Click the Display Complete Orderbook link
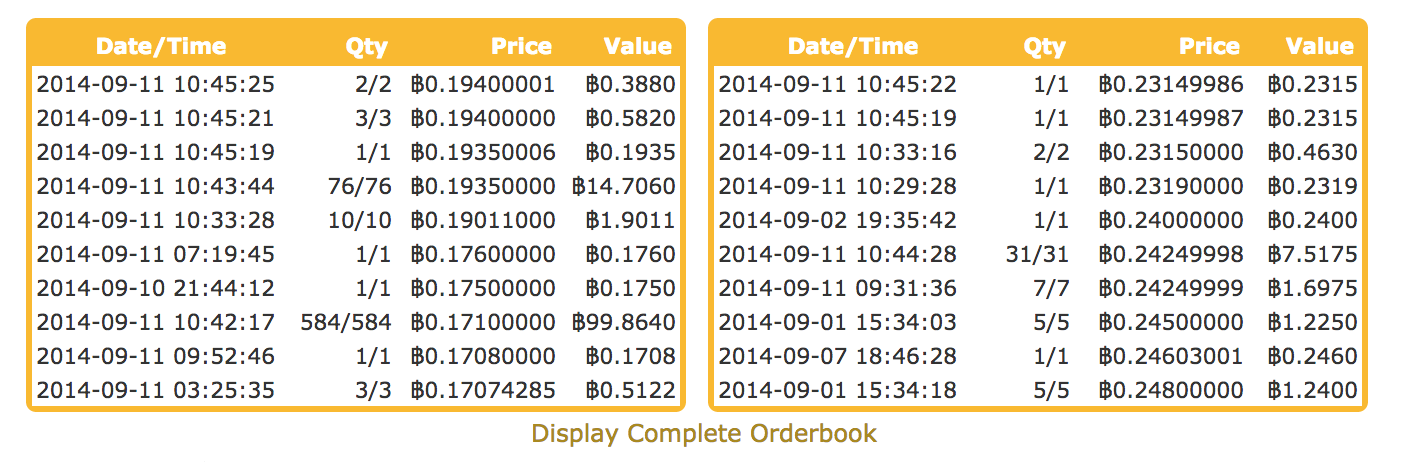Screen dimensions: 1412x462 coord(703,434)
